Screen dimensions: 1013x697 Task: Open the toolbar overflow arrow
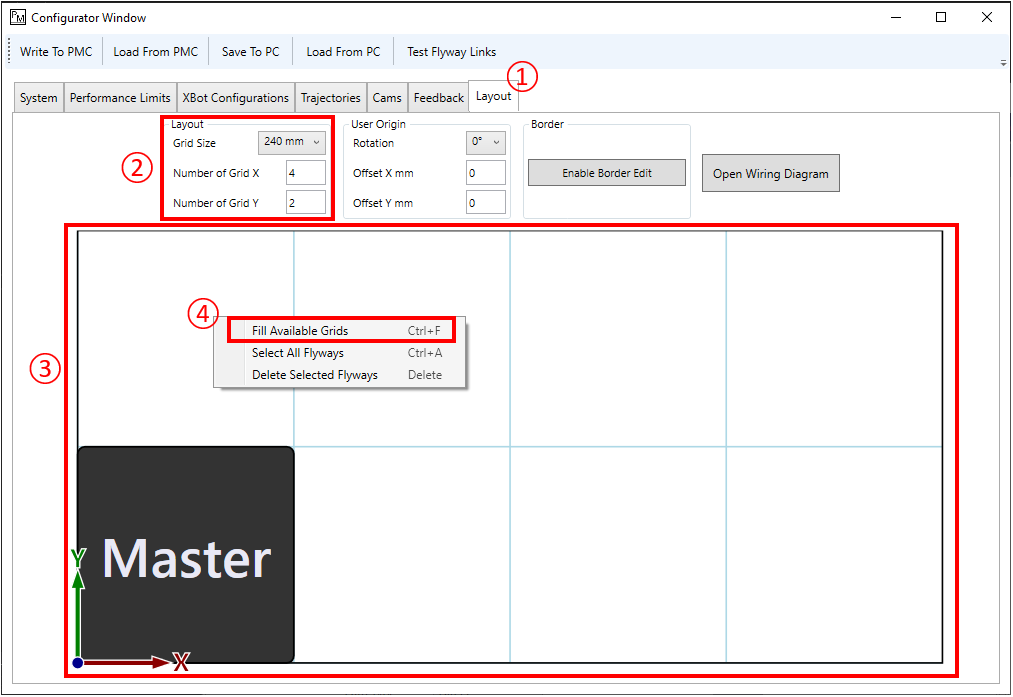[x=1003, y=62]
